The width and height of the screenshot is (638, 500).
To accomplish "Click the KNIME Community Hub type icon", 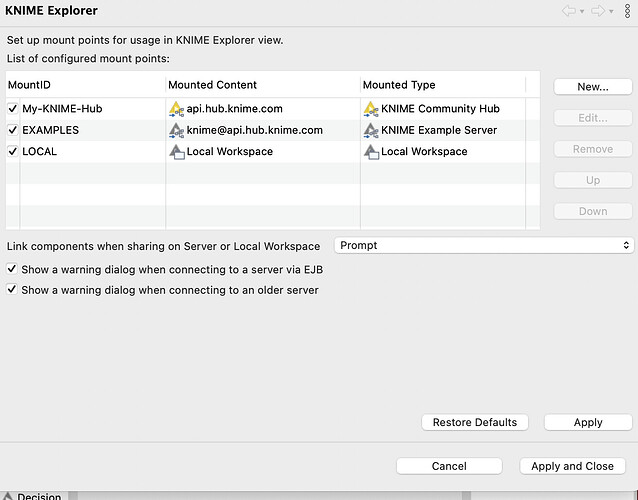I will click(x=371, y=109).
